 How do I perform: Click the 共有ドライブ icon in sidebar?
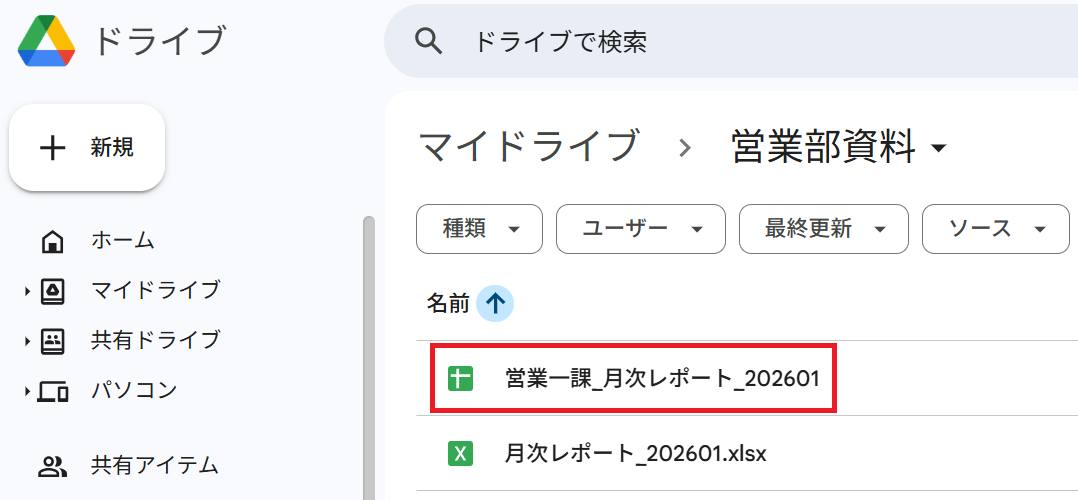[x=53, y=341]
